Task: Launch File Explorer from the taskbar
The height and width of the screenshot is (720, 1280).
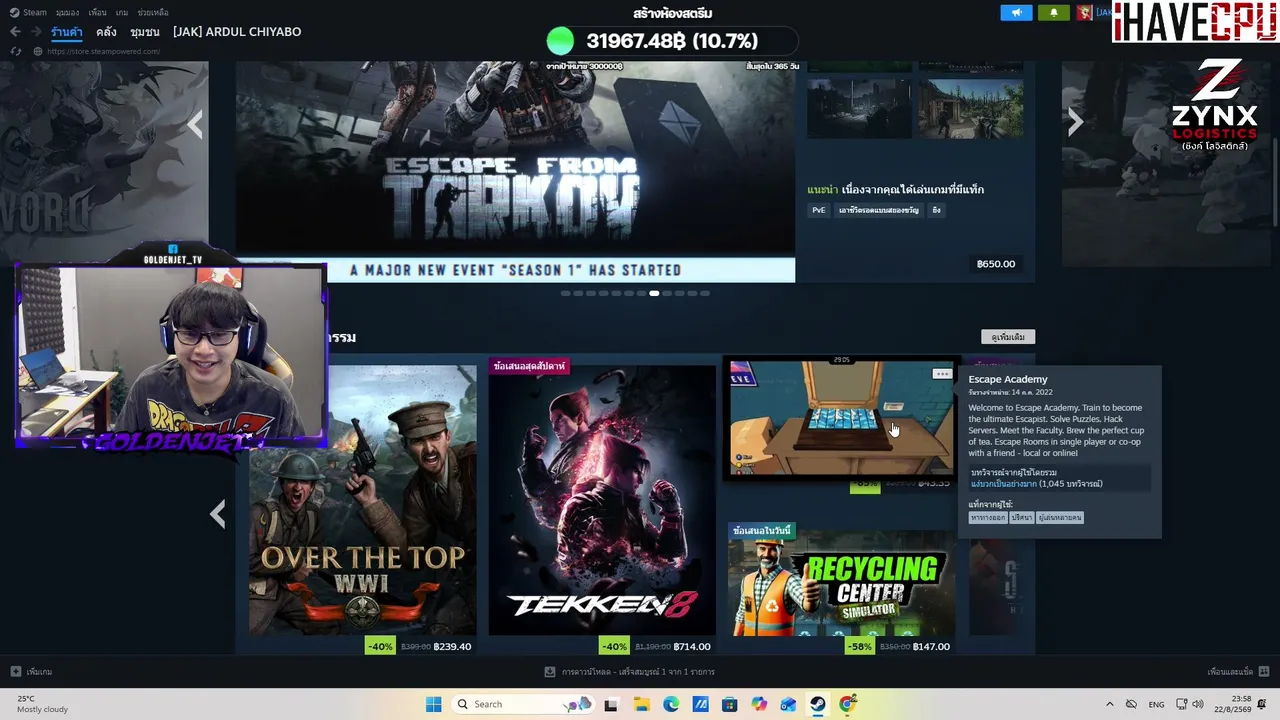Action: coord(641,704)
